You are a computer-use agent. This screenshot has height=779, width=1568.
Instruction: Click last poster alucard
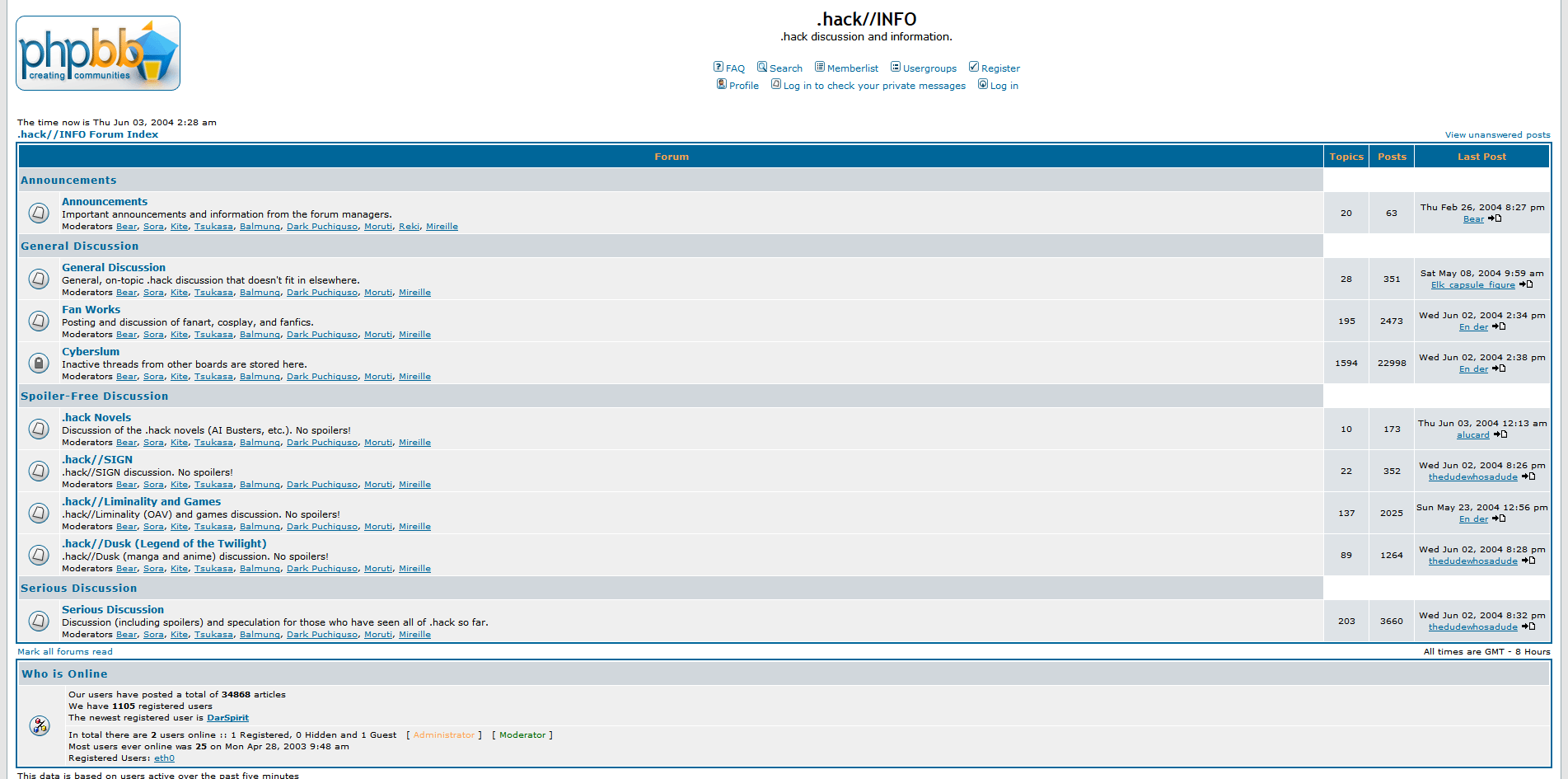(x=1473, y=435)
